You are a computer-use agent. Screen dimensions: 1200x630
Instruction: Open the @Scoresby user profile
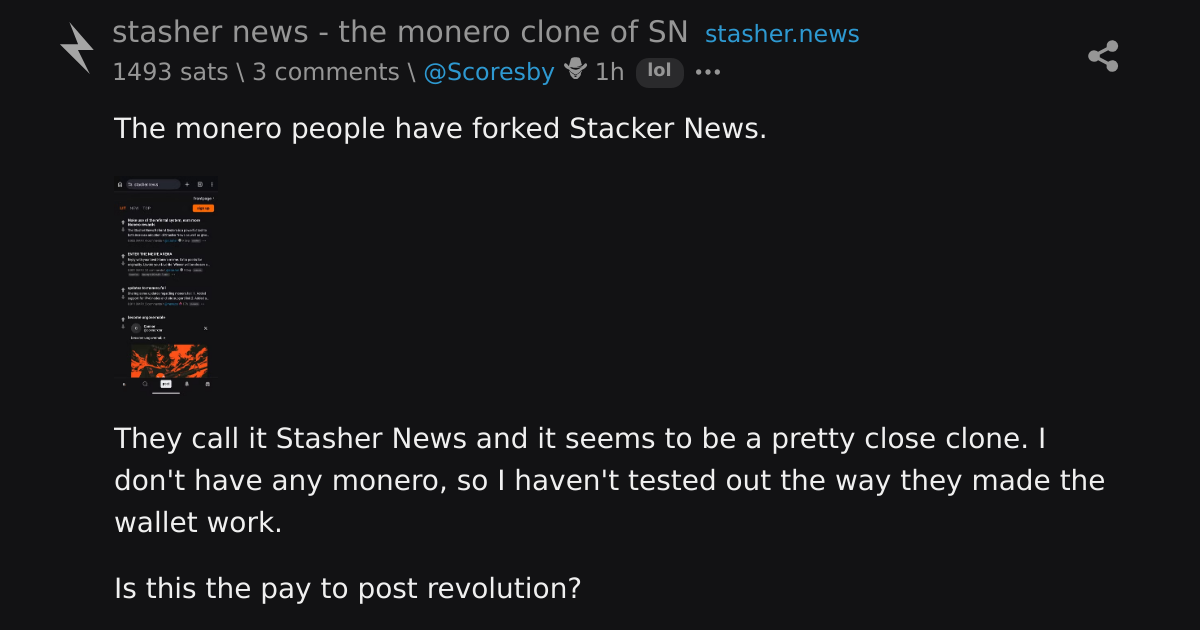click(x=489, y=72)
